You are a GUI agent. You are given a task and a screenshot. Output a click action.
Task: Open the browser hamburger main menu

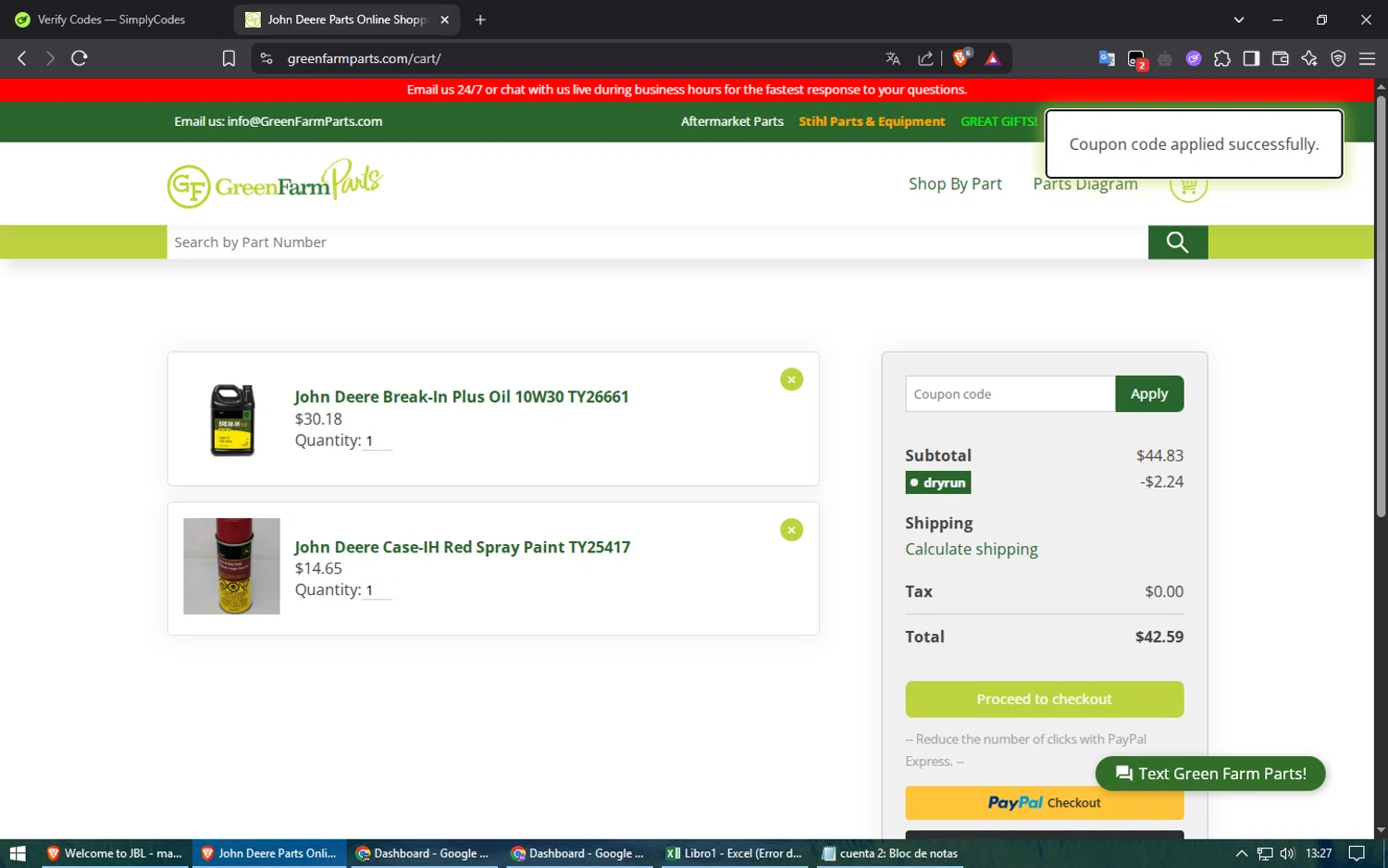pos(1367,58)
